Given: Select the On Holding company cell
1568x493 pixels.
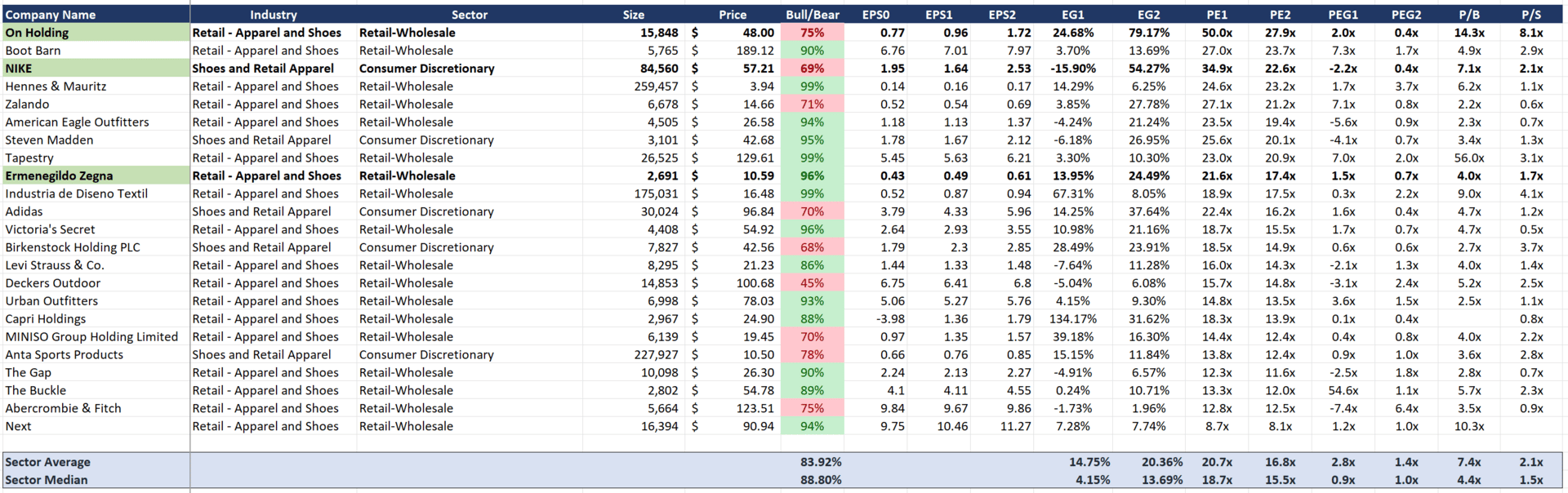Looking at the screenshot, I should pyautogui.click(x=96, y=33).
